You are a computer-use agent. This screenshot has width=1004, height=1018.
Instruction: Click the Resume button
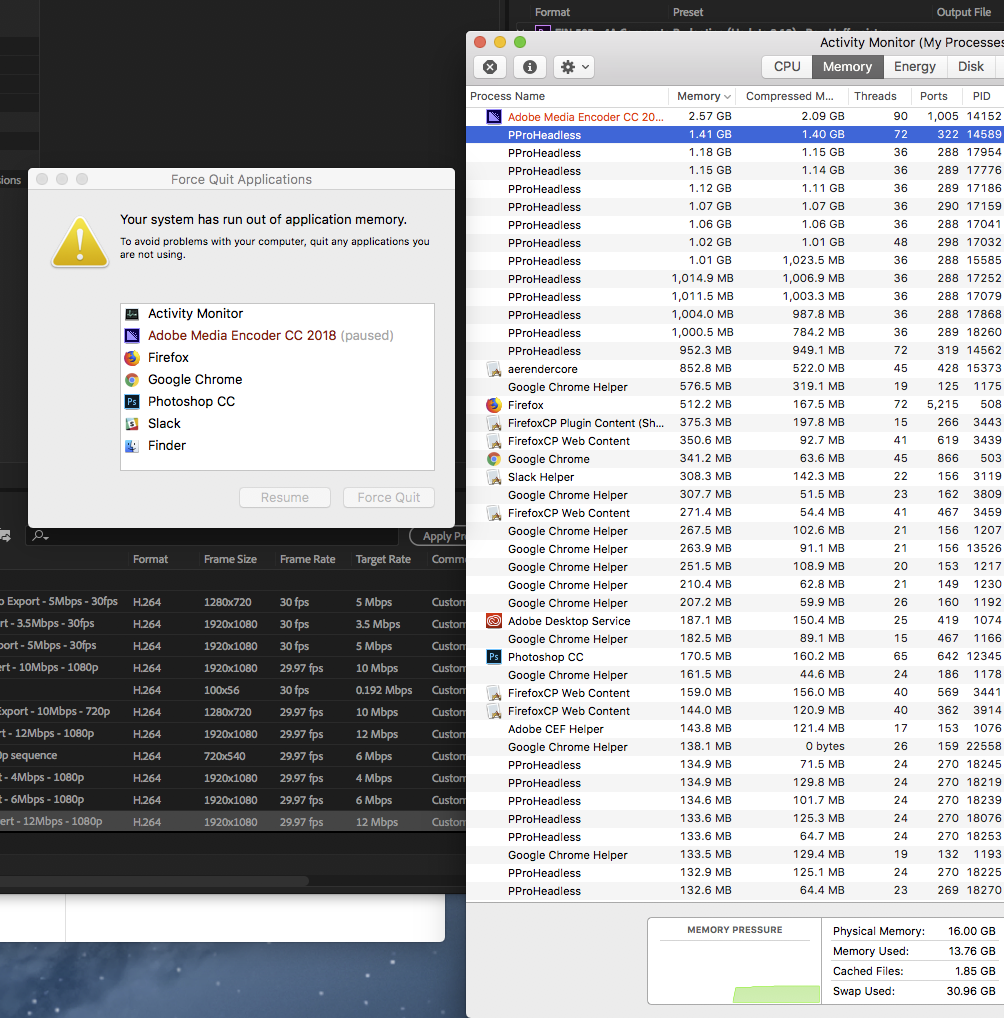[284, 497]
